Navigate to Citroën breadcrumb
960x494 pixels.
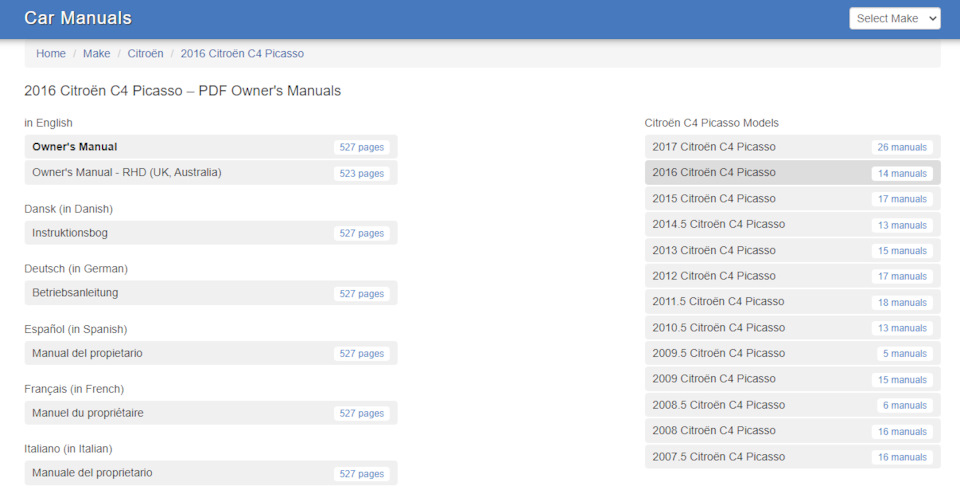[145, 53]
